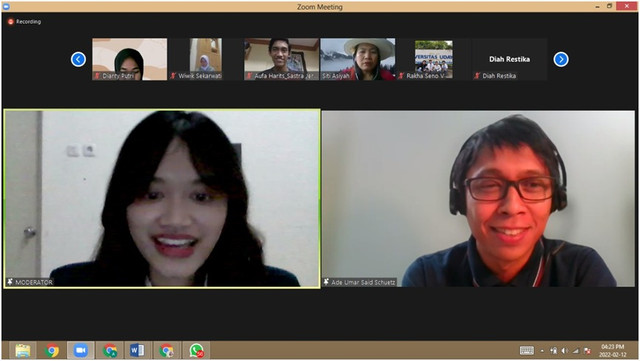Click the previous participants arrow in gallery strip
Viewport: 640px width, 361px height.
pos(78,59)
